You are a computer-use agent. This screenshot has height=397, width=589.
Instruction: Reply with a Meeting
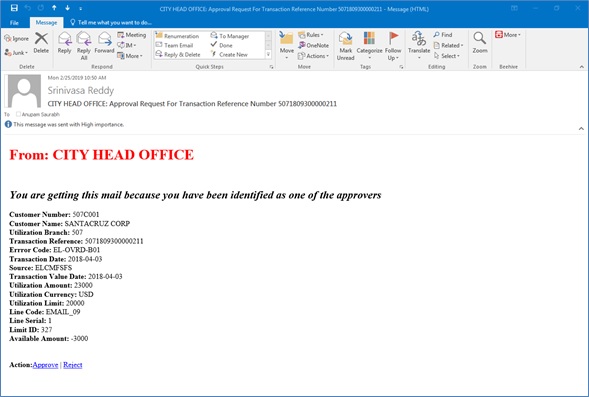131,35
